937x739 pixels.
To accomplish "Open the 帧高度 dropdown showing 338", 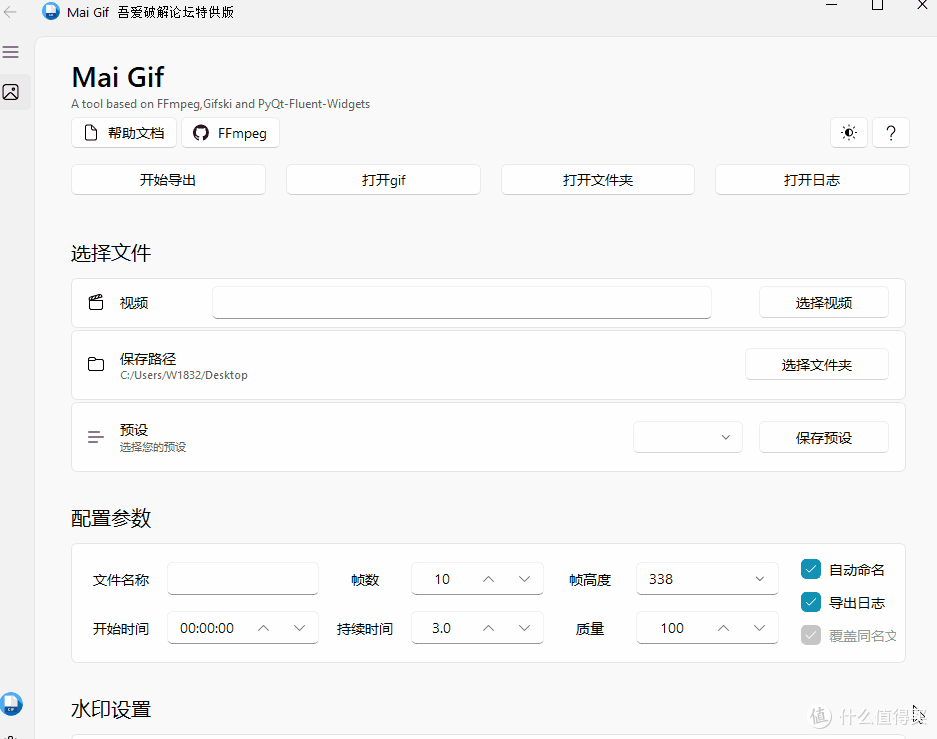I will coord(707,579).
